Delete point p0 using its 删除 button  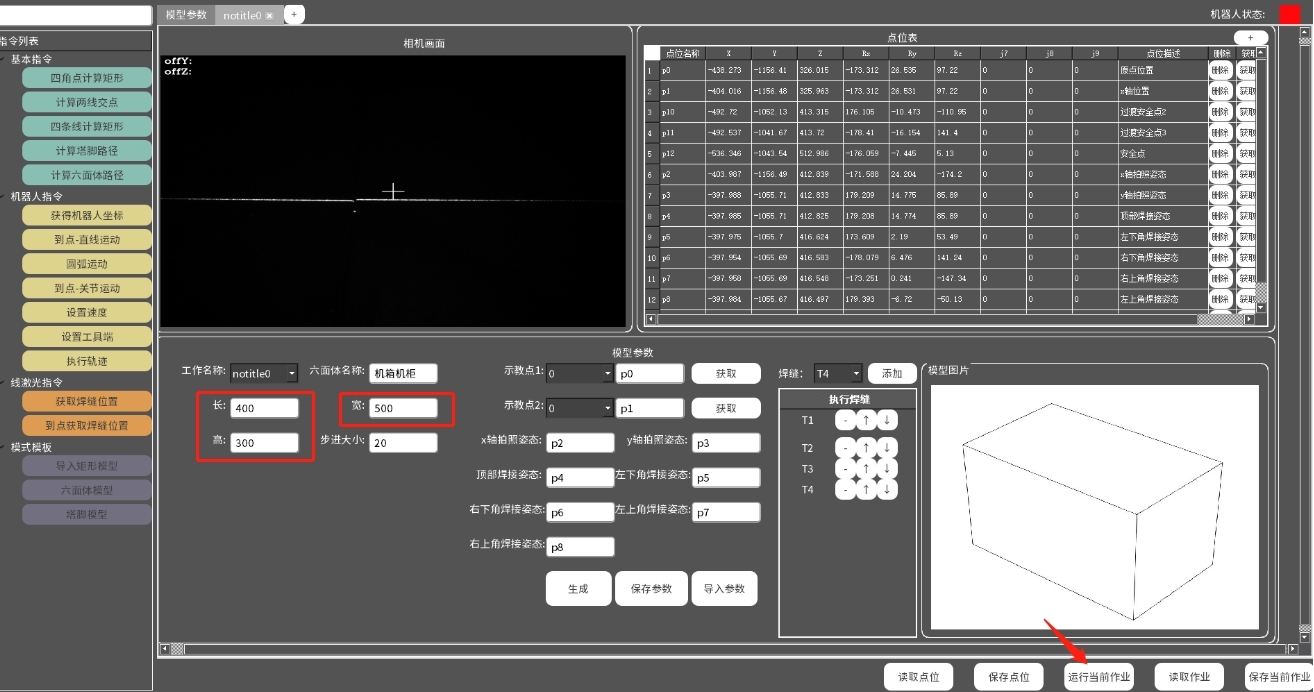pos(1220,71)
